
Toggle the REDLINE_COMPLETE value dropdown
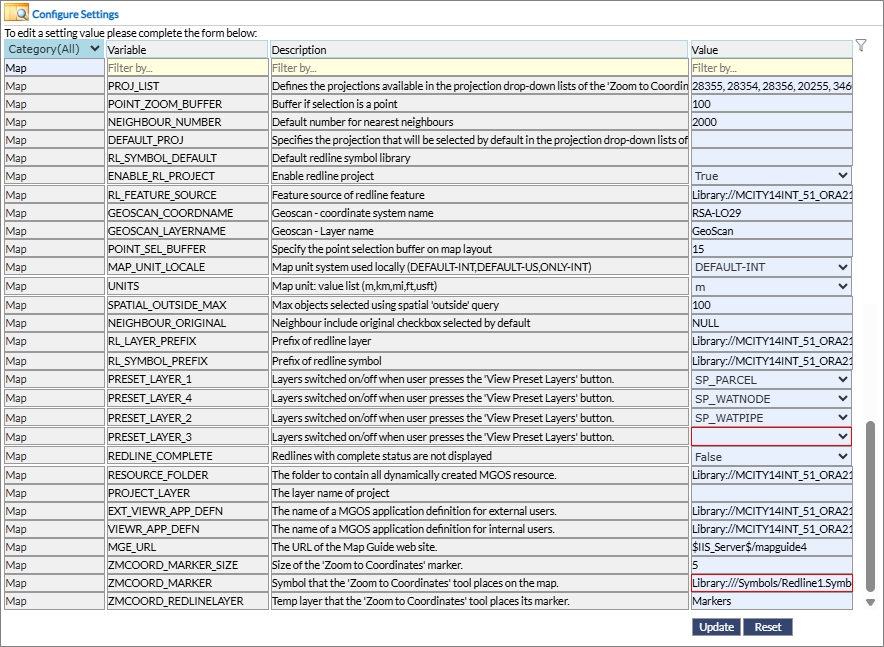[x=771, y=457]
